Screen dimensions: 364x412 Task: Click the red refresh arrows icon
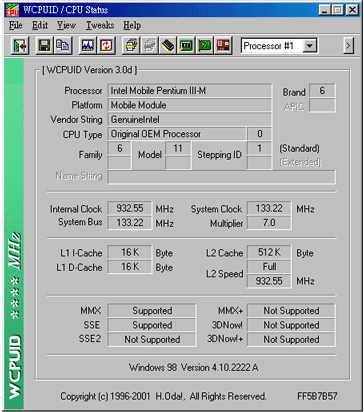(x=106, y=46)
